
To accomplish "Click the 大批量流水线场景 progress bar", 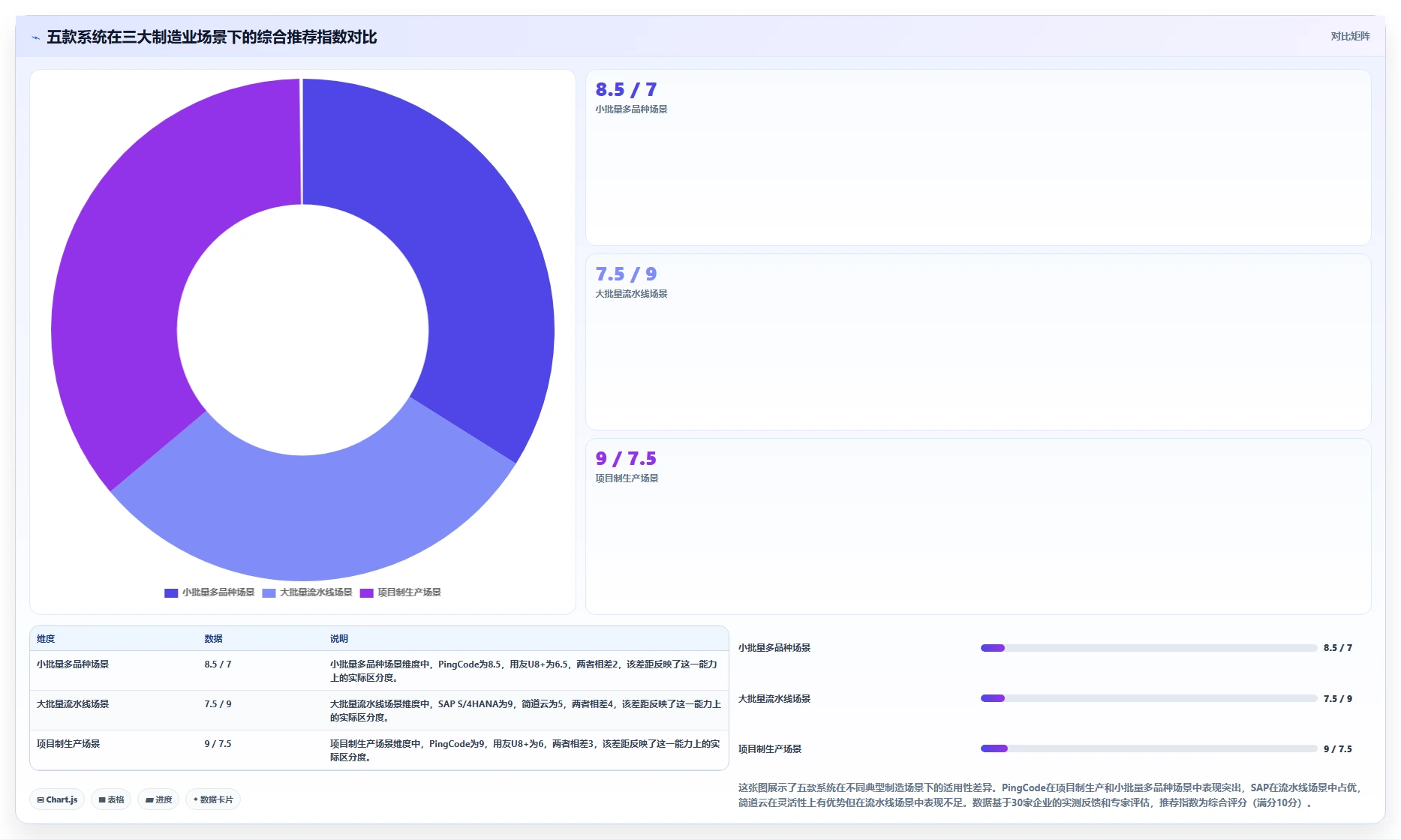I will pyautogui.click(x=1149, y=698).
